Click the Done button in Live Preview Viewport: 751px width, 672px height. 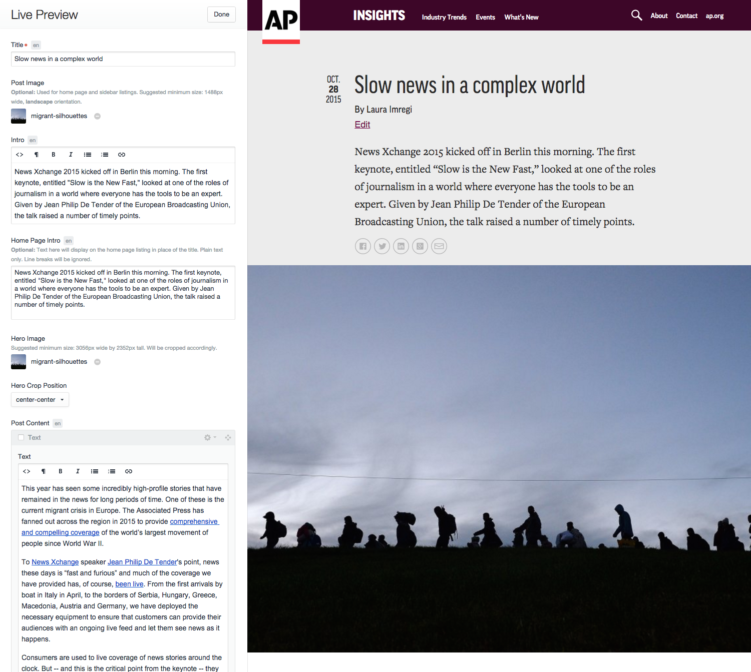[x=221, y=14]
